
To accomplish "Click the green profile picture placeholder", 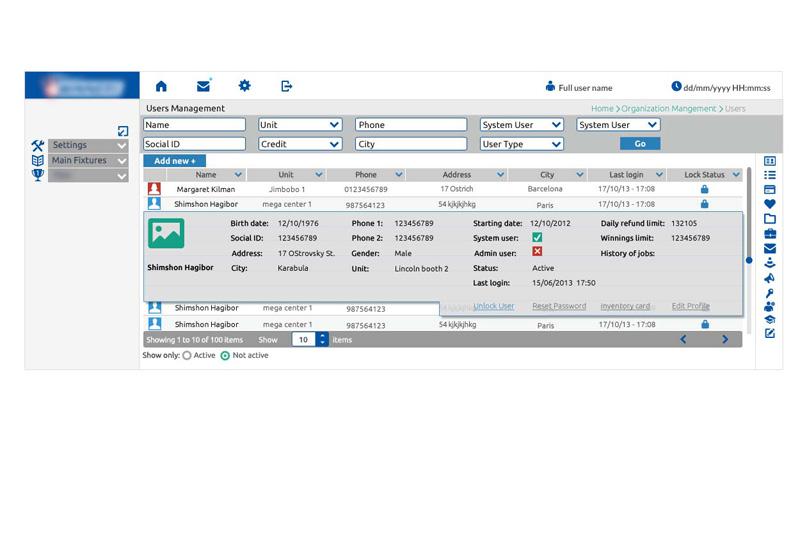I will 166,234.
